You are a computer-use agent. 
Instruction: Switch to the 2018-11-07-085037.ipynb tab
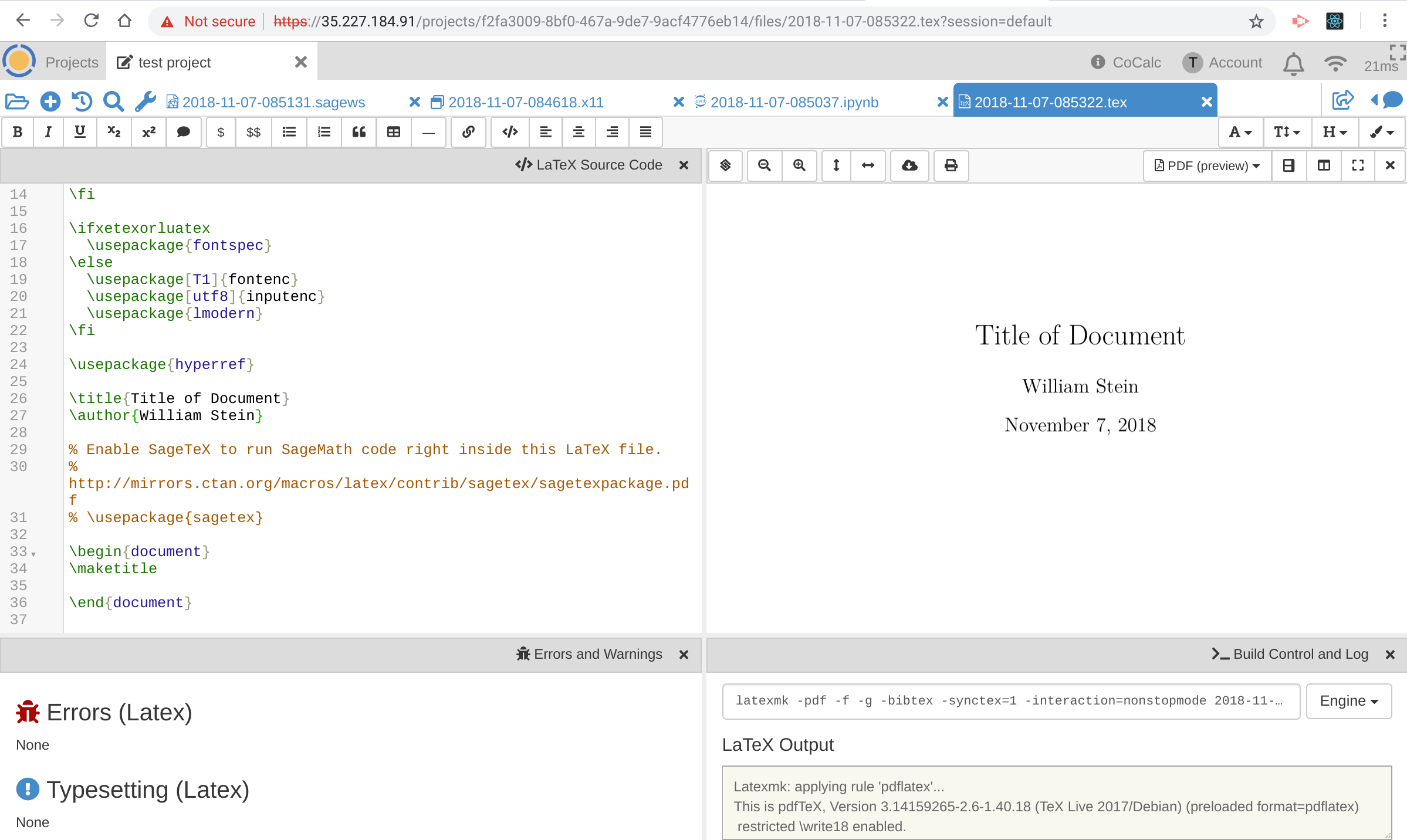coord(794,102)
